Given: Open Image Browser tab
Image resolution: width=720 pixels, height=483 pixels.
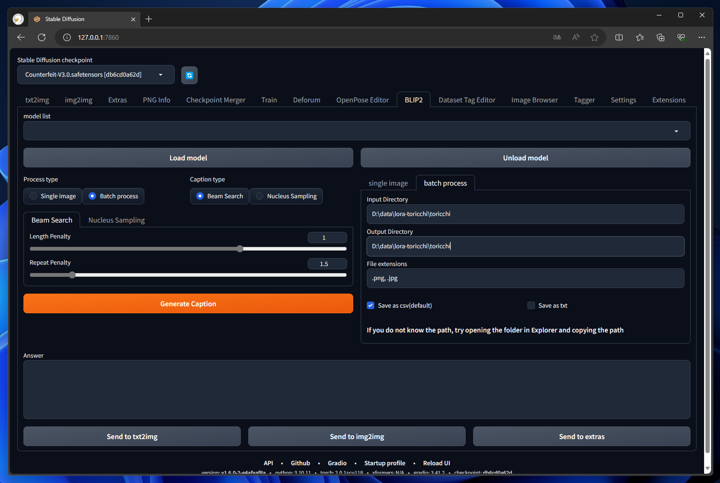Looking at the screenshot, I should pyautogui.click(x=534, y=100).
